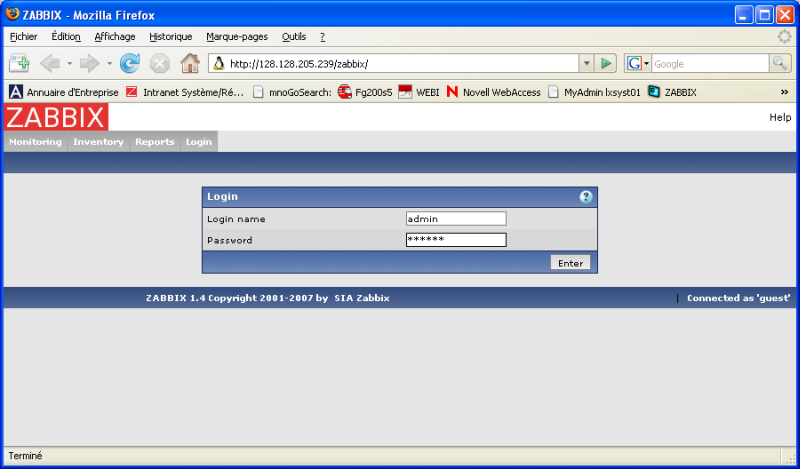Close the Firefox window
This screenshot has height=469, width=800.
pos(785,14)
